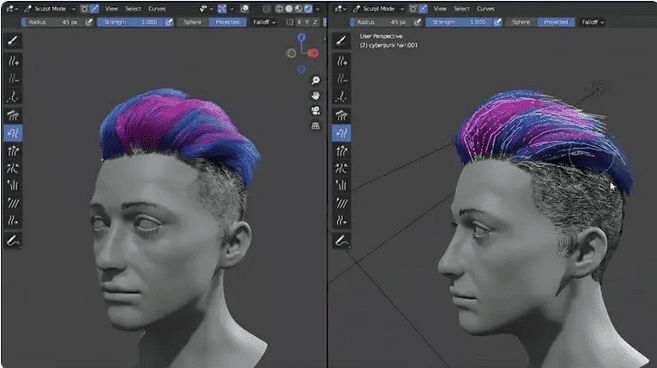
Task: Open Sculpt Mode dropdown in left viewport
Action: coord(50,9)
